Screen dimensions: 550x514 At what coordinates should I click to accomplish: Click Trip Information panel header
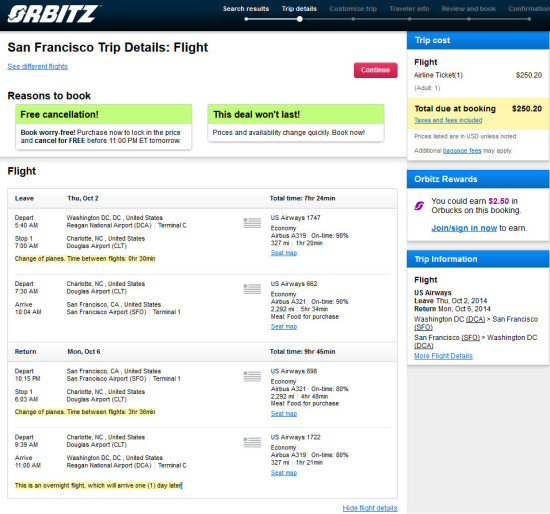point(478,259)
